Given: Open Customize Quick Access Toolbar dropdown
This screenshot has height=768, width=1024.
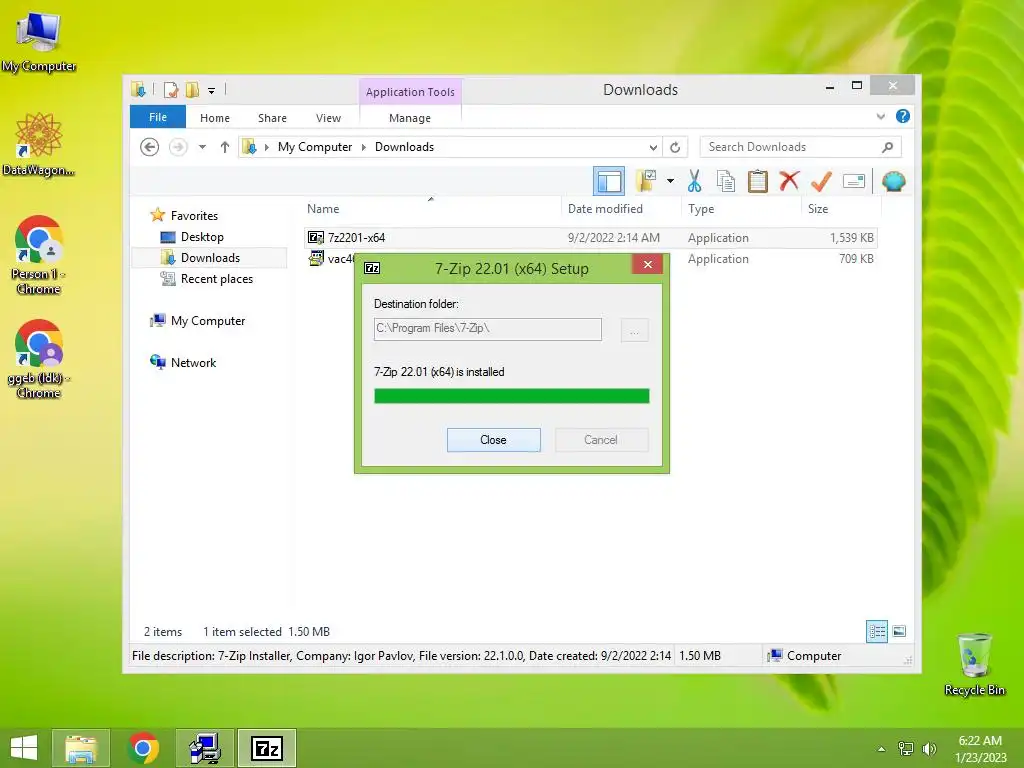Looking at the screenshot, I should click(212, 91).
